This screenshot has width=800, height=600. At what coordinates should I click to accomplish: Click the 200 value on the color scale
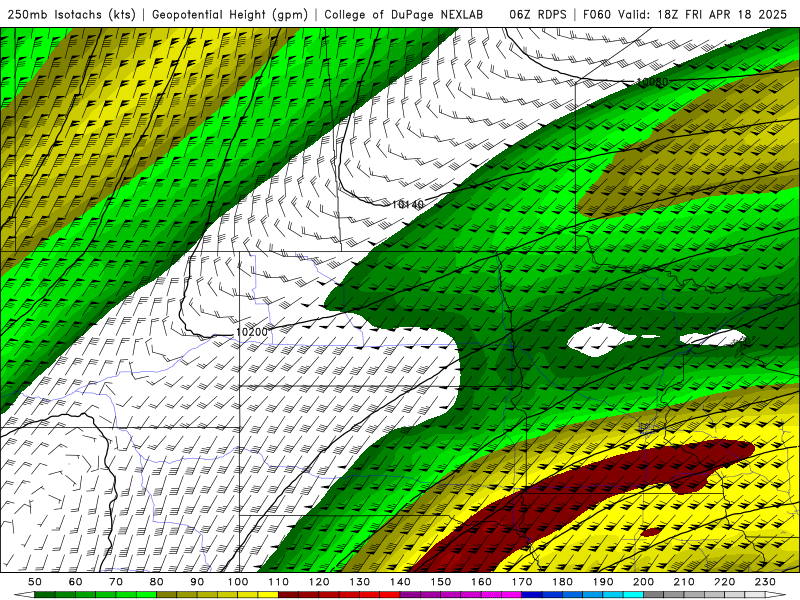(643, 582)
